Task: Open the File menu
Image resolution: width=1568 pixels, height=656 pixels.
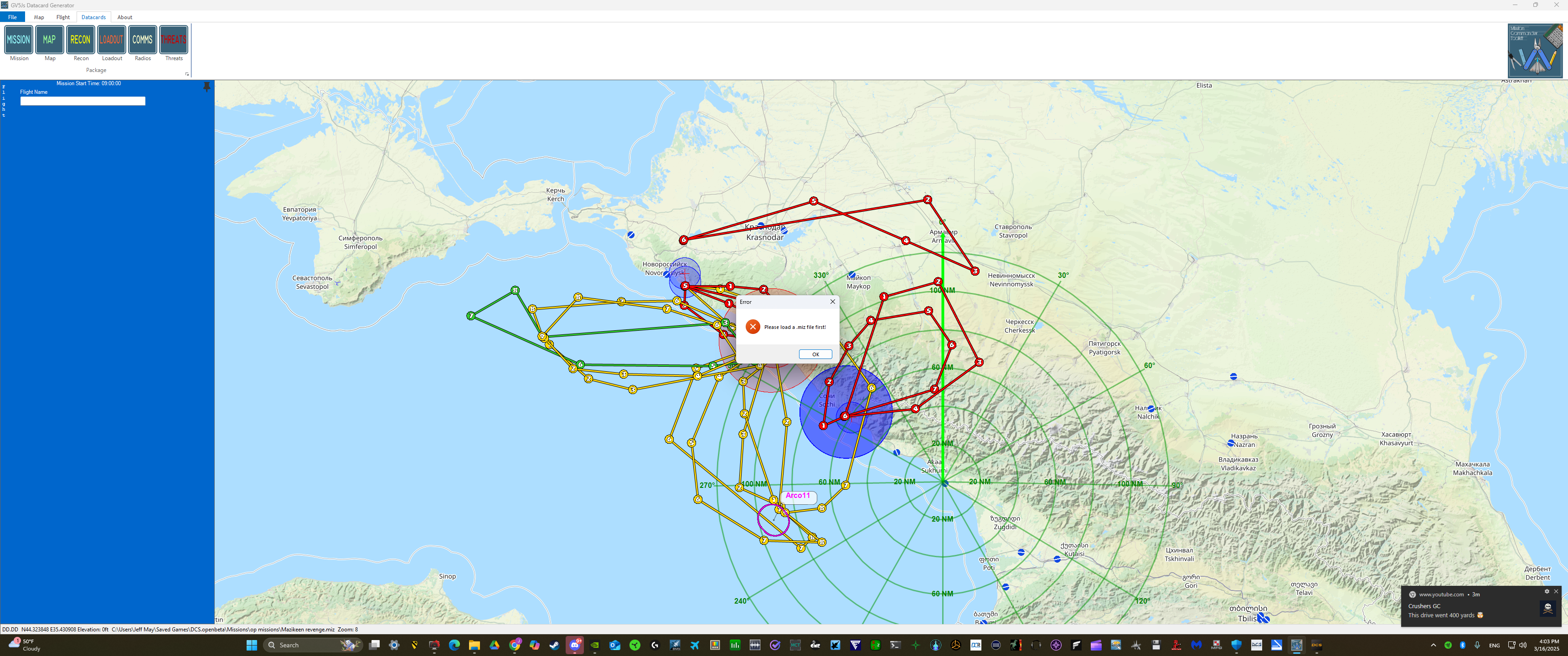Action: pos(12,17)
